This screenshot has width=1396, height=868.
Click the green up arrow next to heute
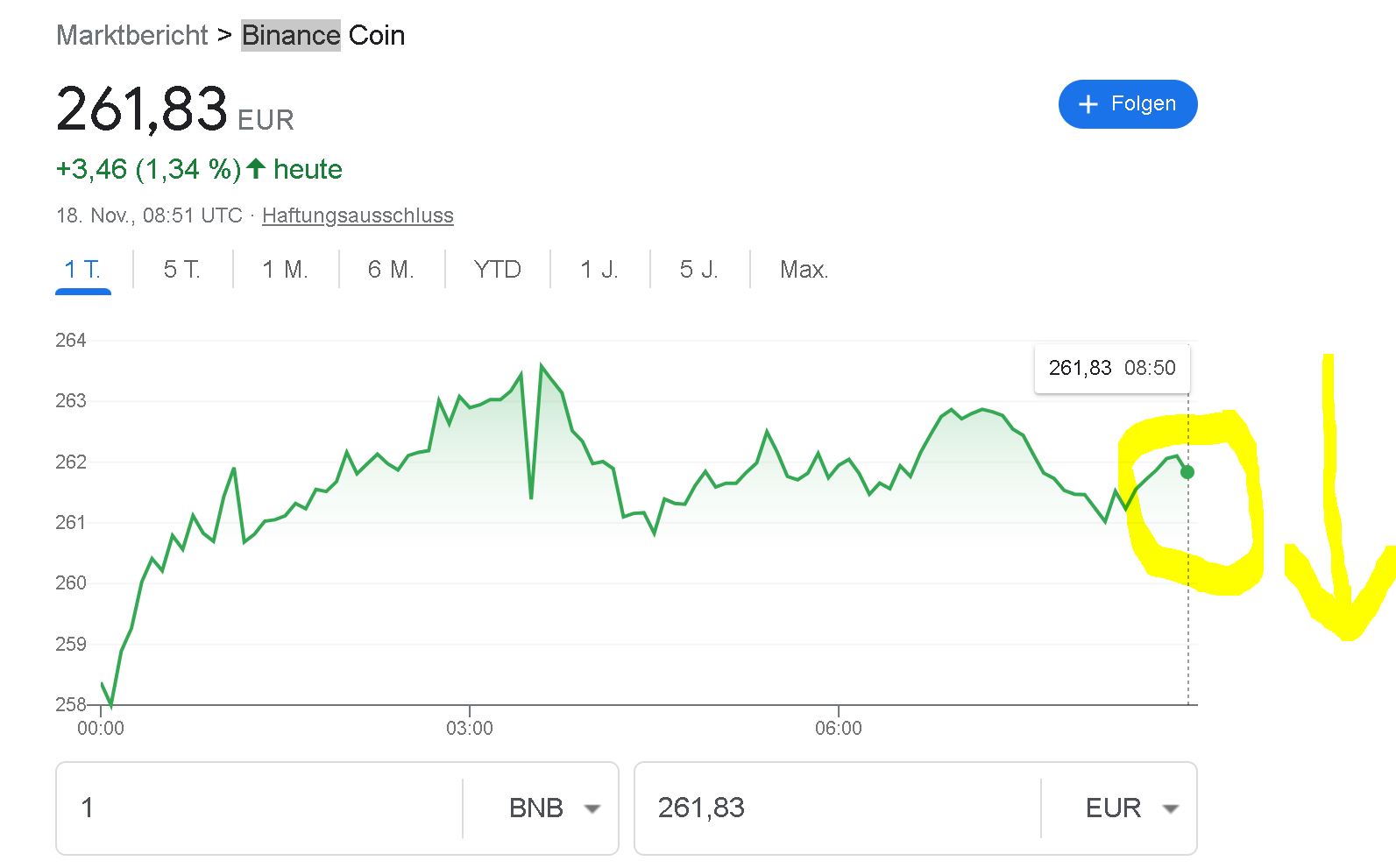pos(256,168)
